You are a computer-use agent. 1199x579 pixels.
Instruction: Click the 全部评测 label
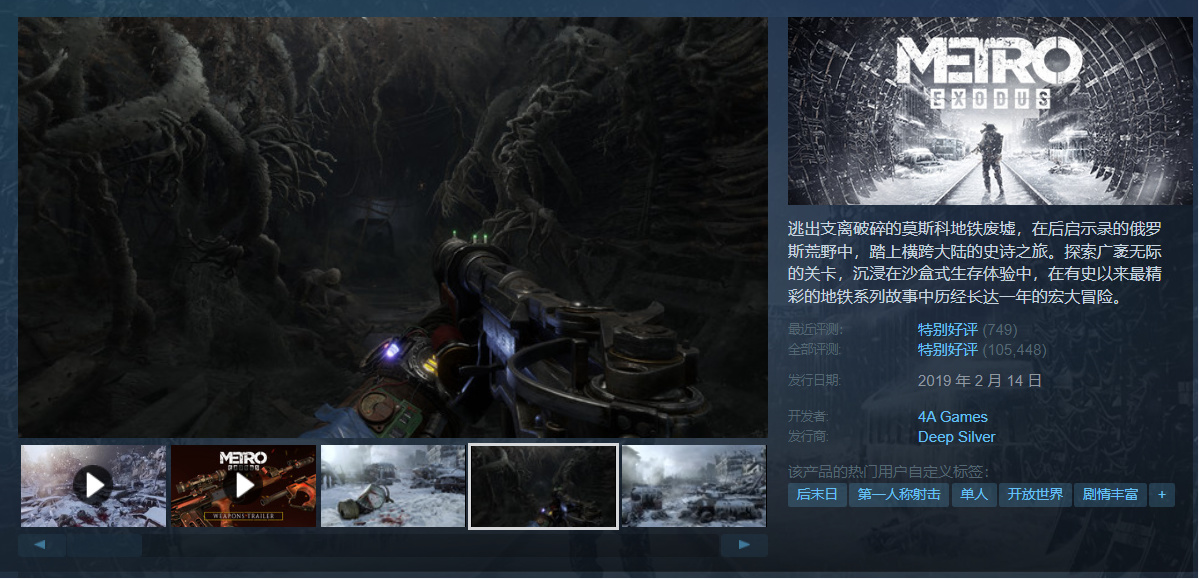tap(815, 350)
